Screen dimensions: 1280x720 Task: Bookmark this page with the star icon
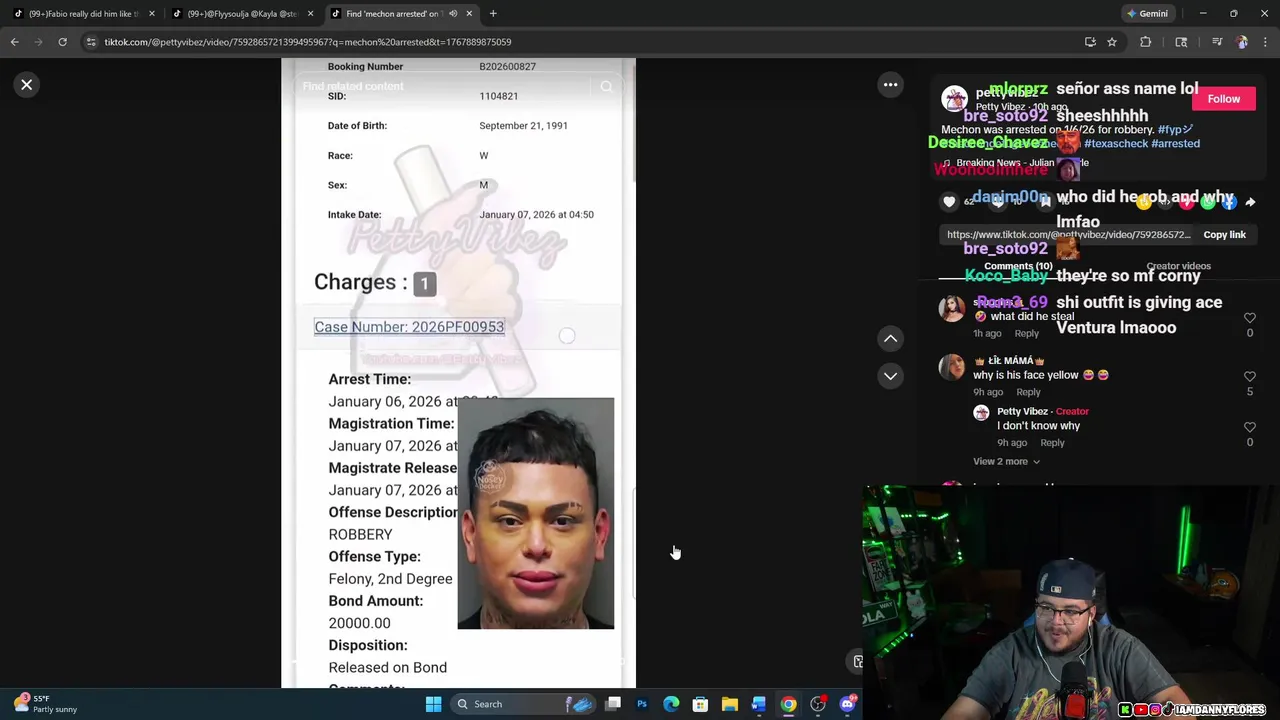[1112, 42]
